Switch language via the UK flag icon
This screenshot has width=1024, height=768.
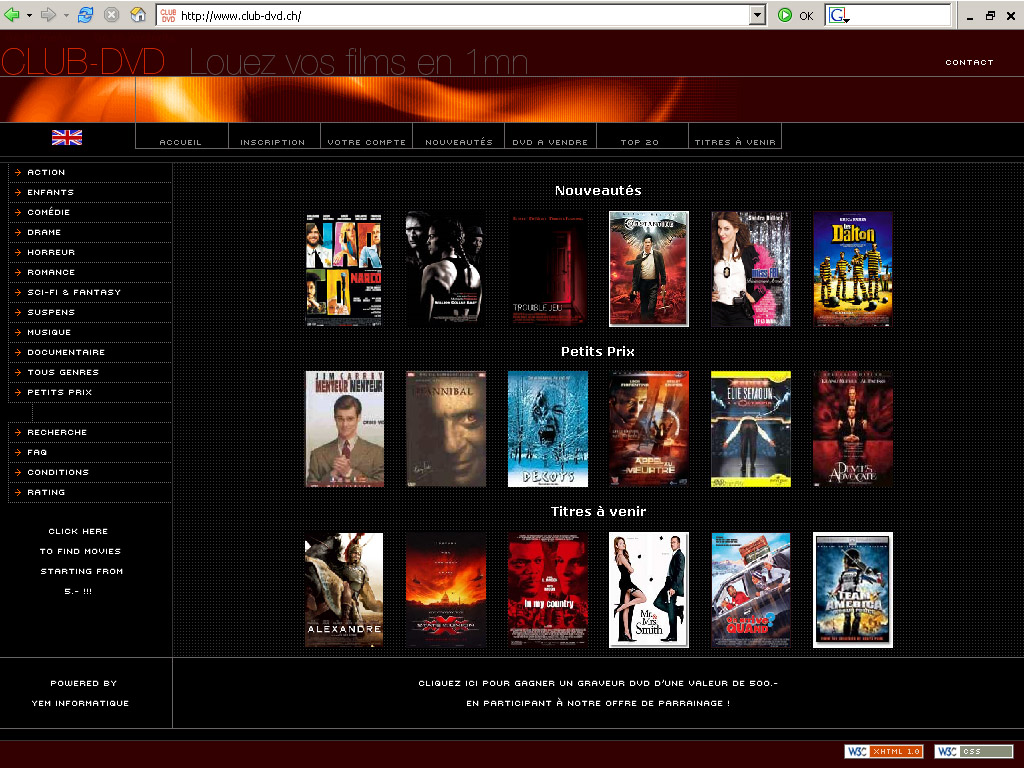[67, 137]
